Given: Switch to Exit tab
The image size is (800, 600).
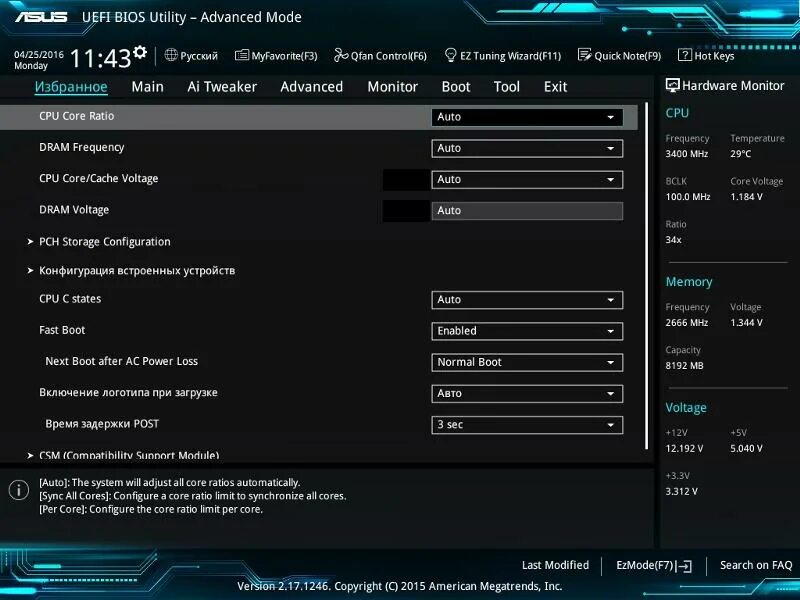Looking at the screenshot, I should click(555, 87).
